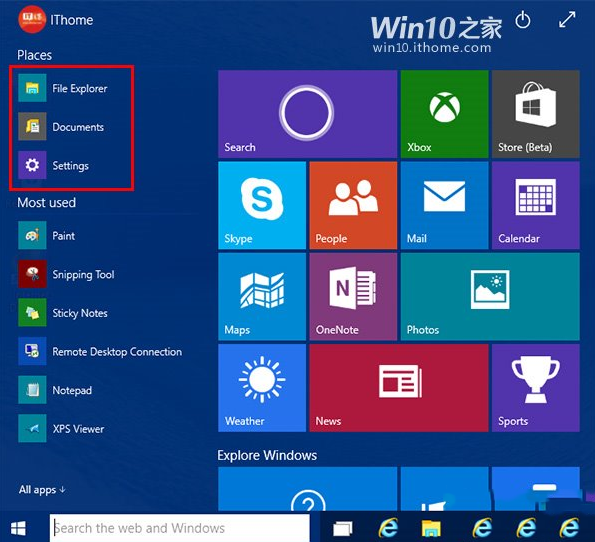This screenshot has height=542, width=595.
Task: Click the Explore Windows group title
Action: click(x=267, y=455)
